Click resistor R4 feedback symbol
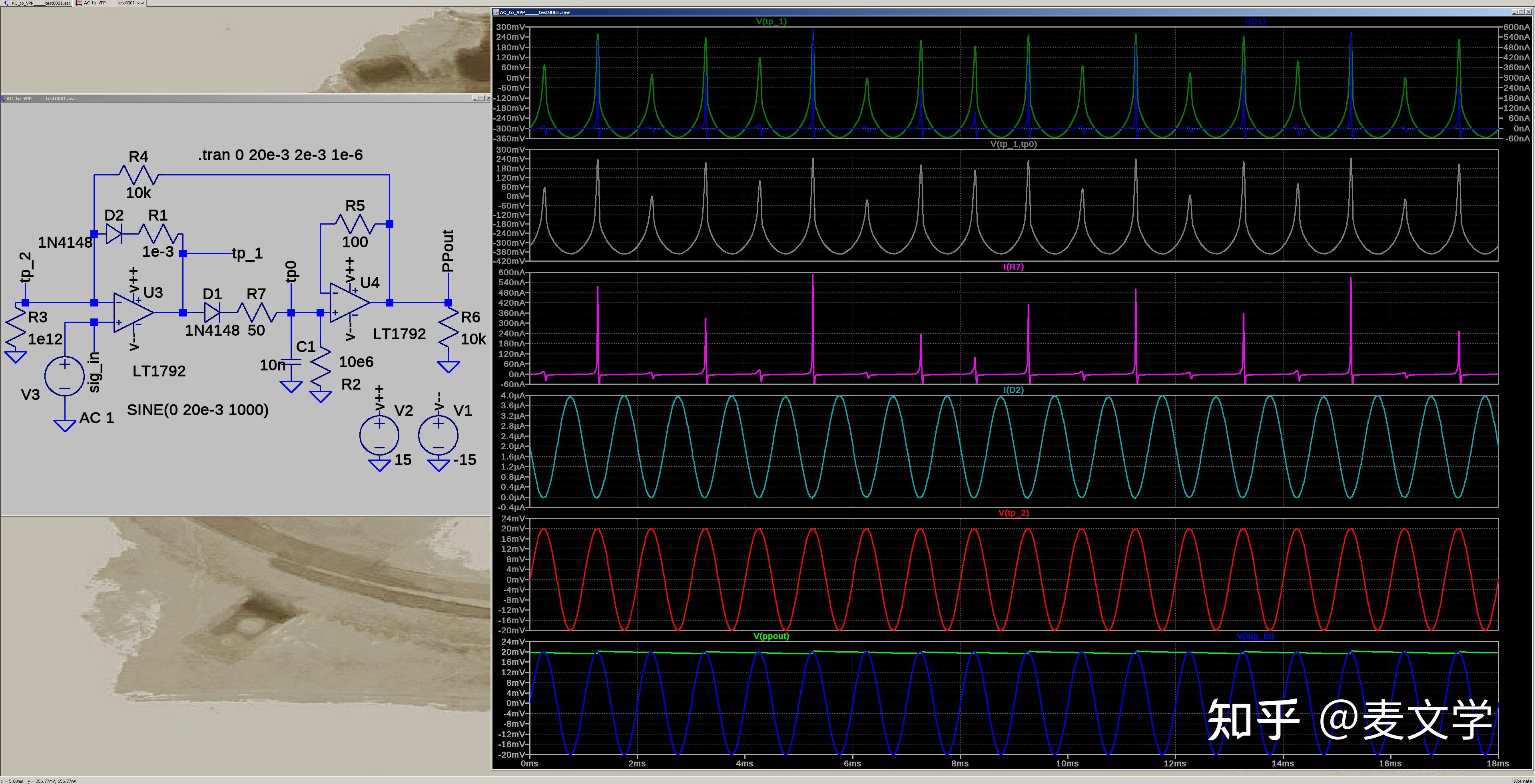 click(x=138, y=175)
